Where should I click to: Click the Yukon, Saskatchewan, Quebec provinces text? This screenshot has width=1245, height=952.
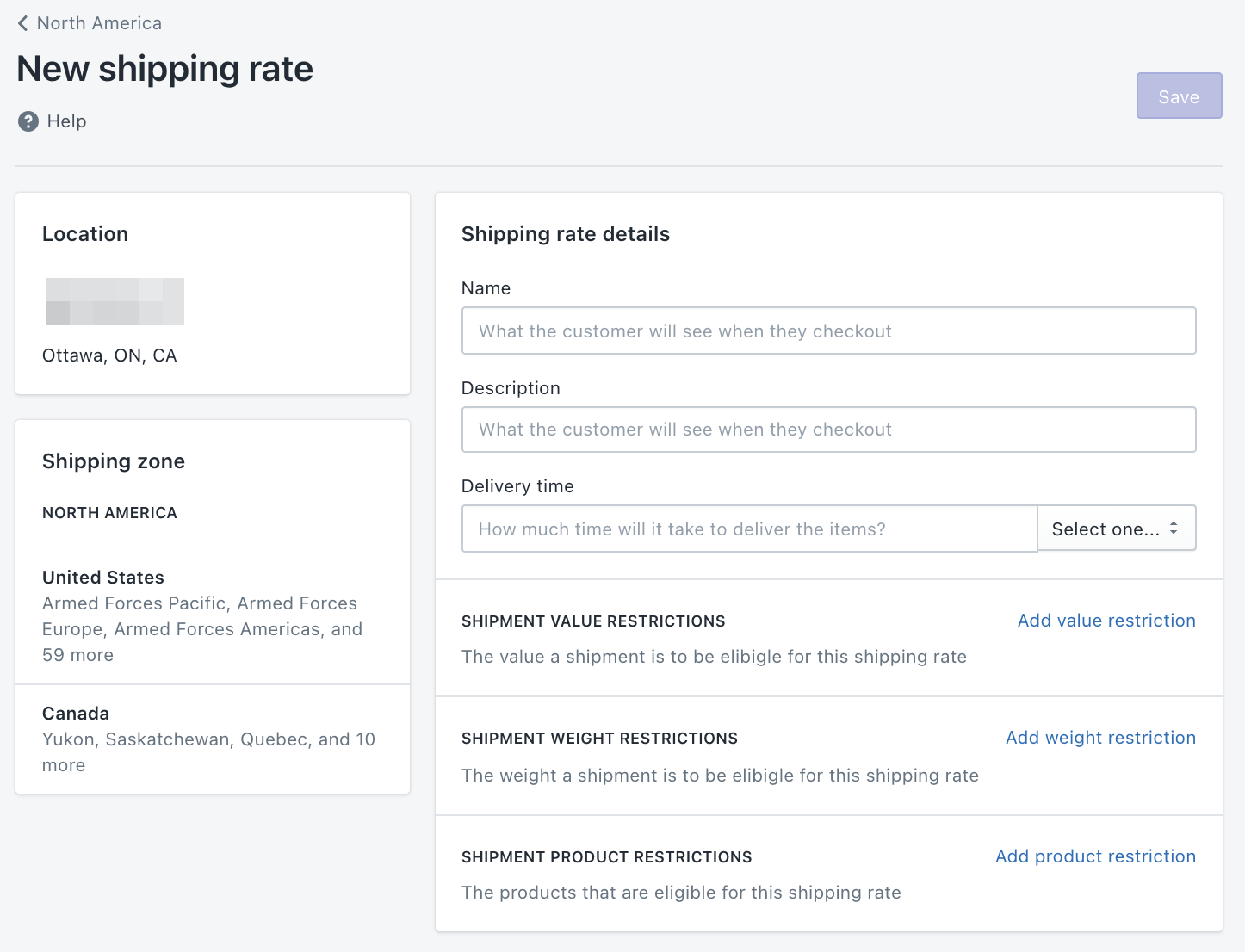coord(208,752)
